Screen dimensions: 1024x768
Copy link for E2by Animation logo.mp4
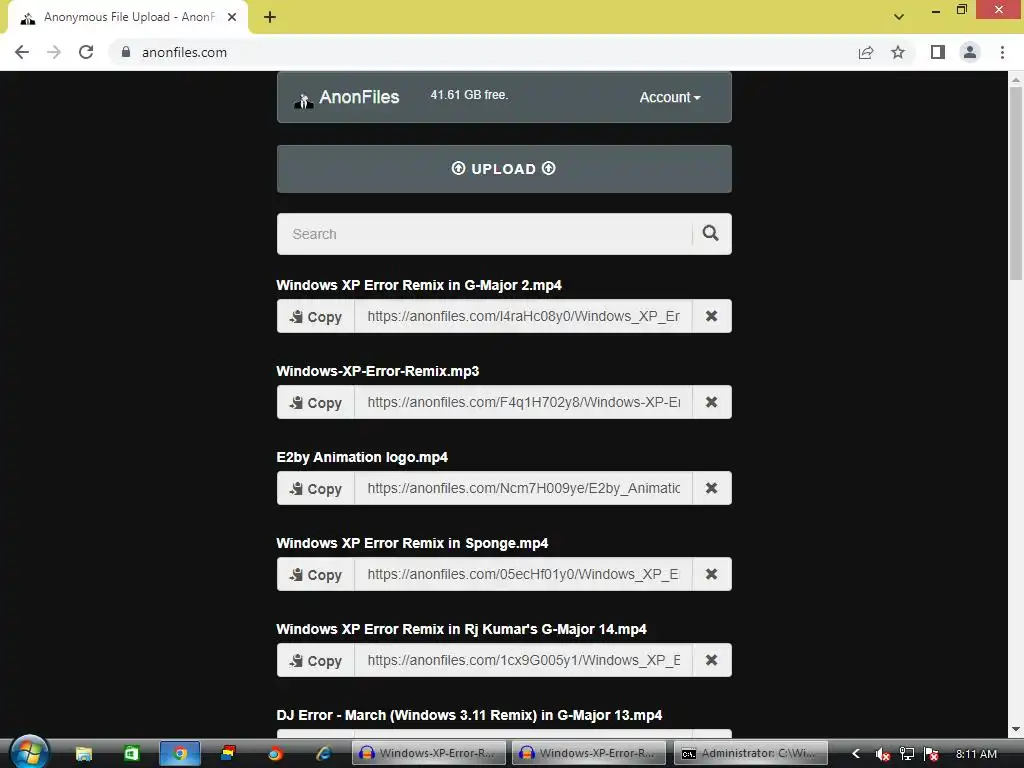316,488
